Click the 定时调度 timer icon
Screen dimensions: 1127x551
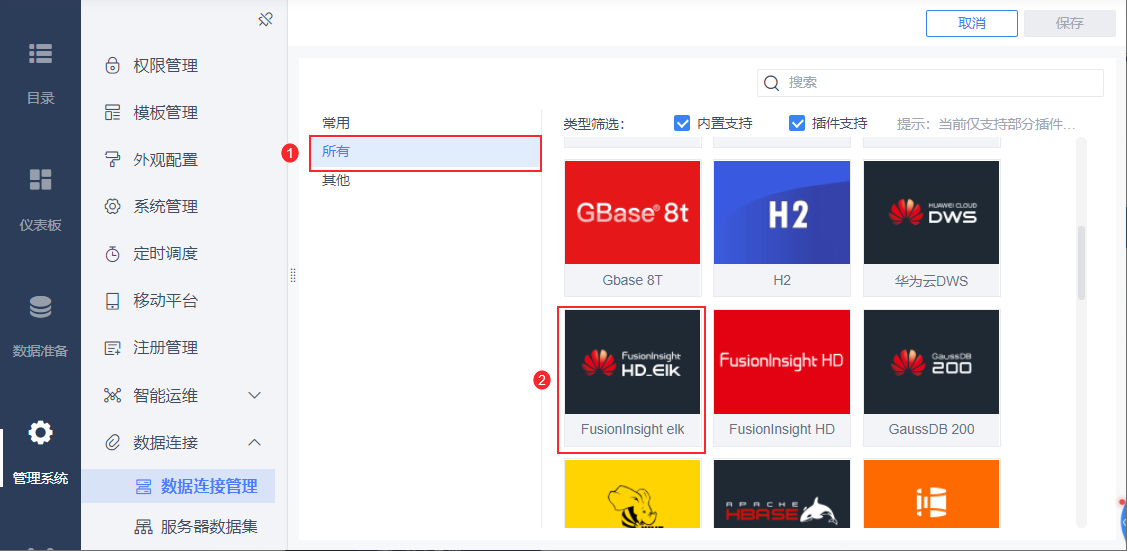coord(112,254)
